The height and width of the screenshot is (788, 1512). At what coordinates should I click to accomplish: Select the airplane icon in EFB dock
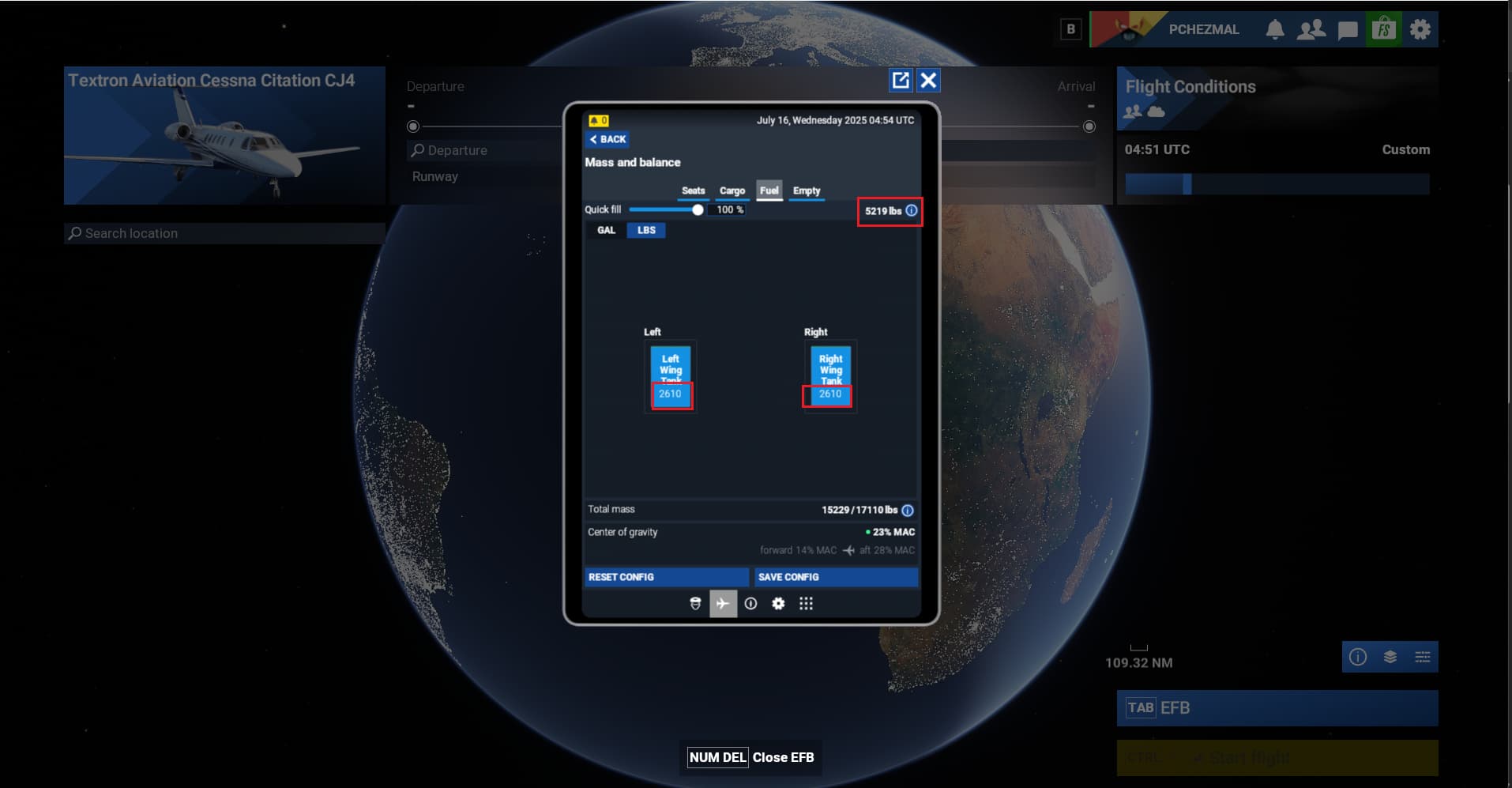pos(723,604)
